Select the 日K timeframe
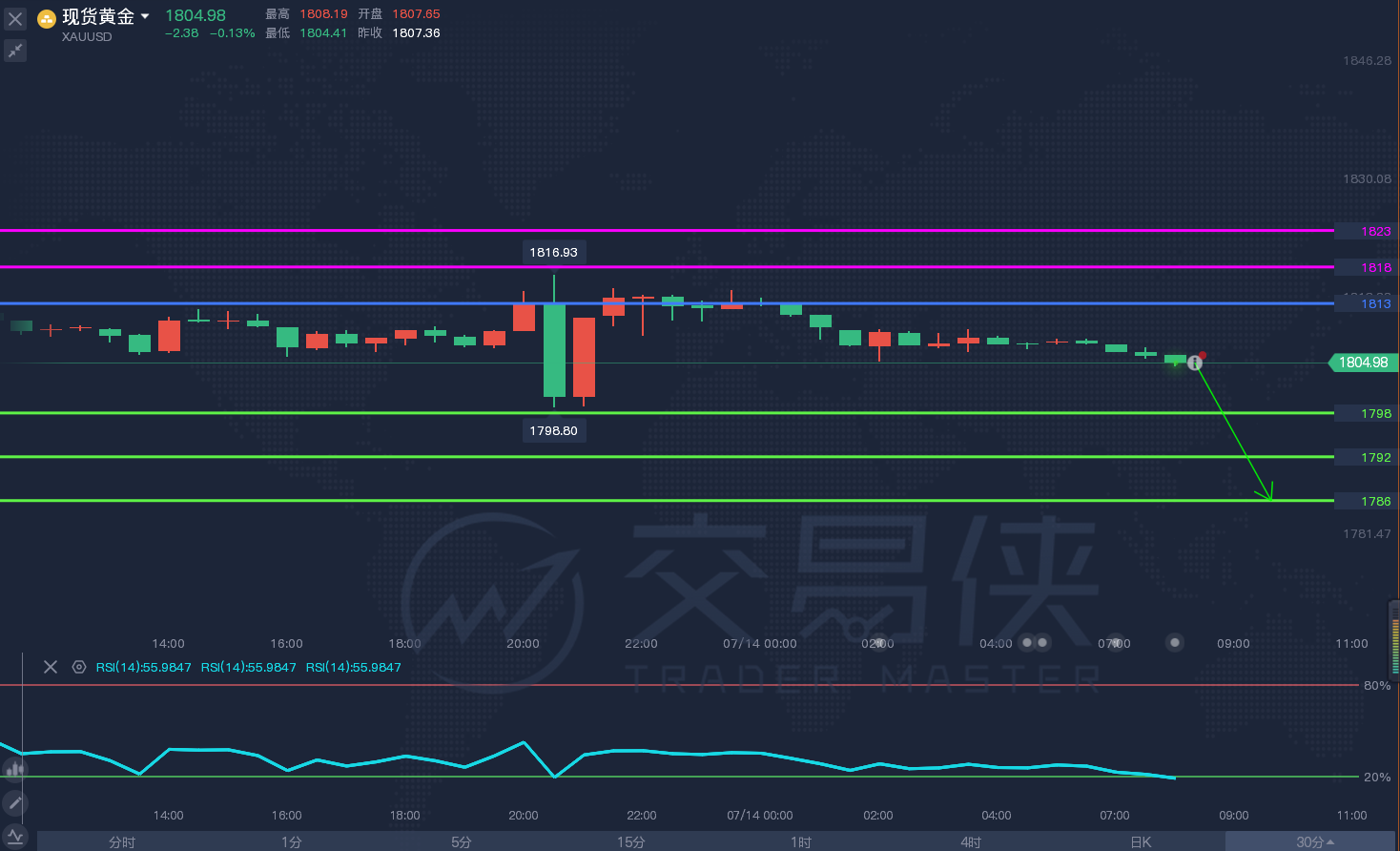Viewport: 1400px width, 851px height. tap(1141, 841)
